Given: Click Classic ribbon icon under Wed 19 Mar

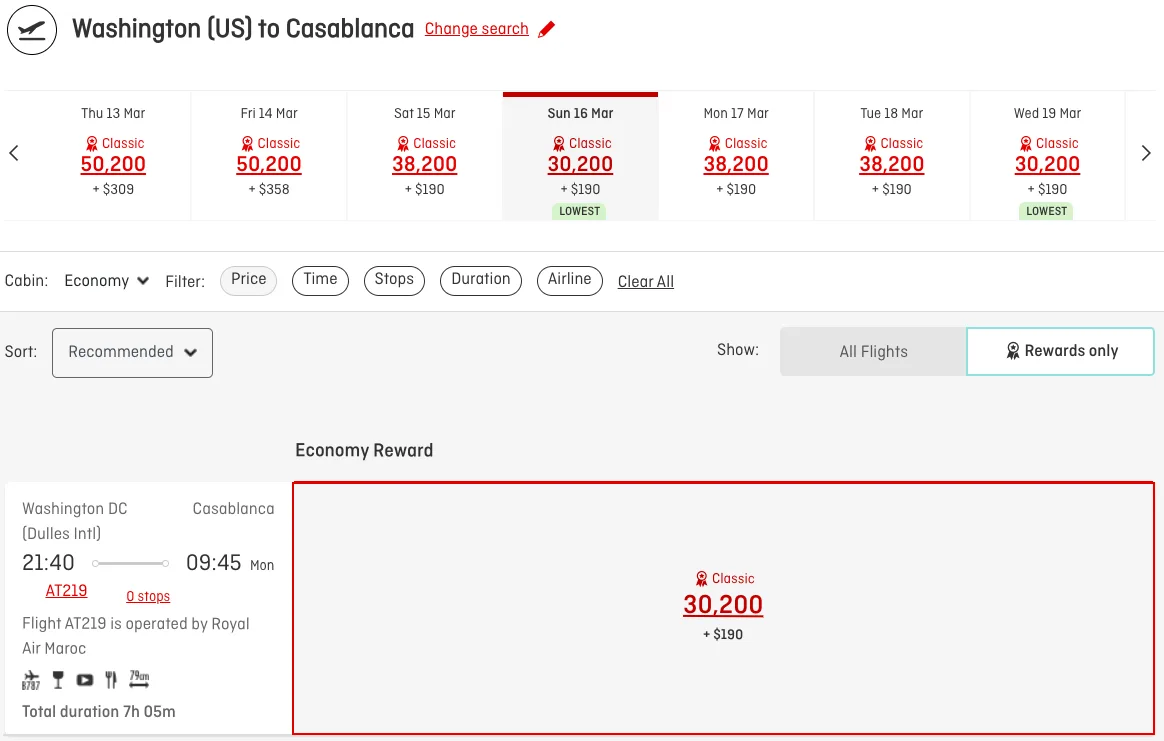Looking at the screenshot, I should point(1026,143).
